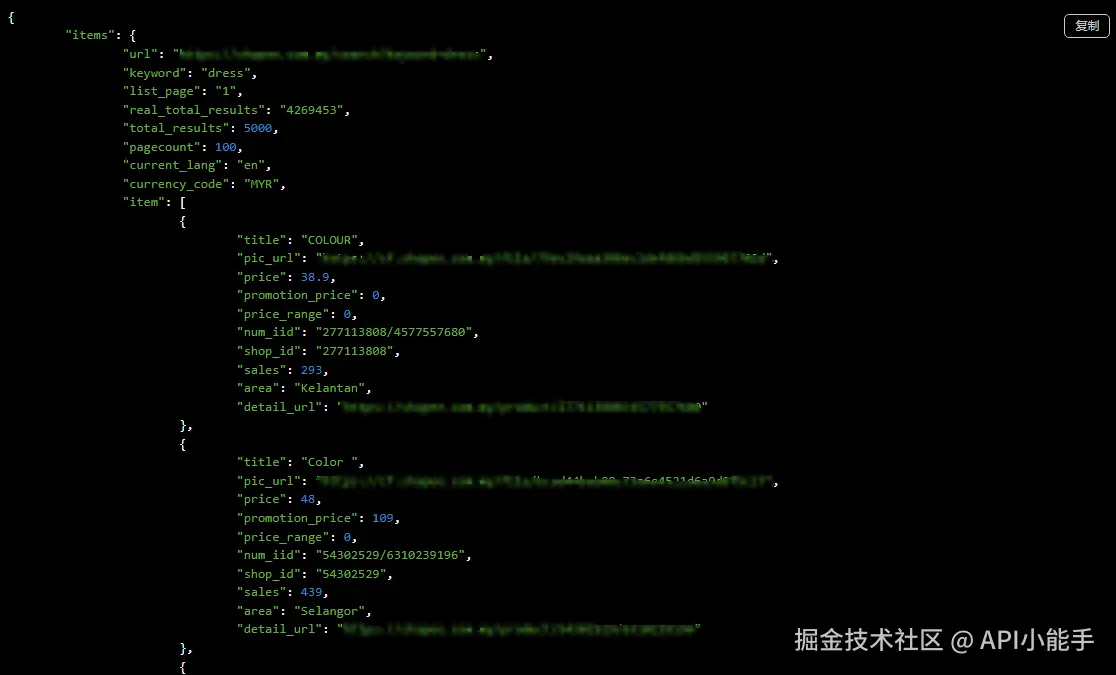Click the total_results number 5000
The width and height of the screenshot is (1116, 675).
(x=258, y=128)
